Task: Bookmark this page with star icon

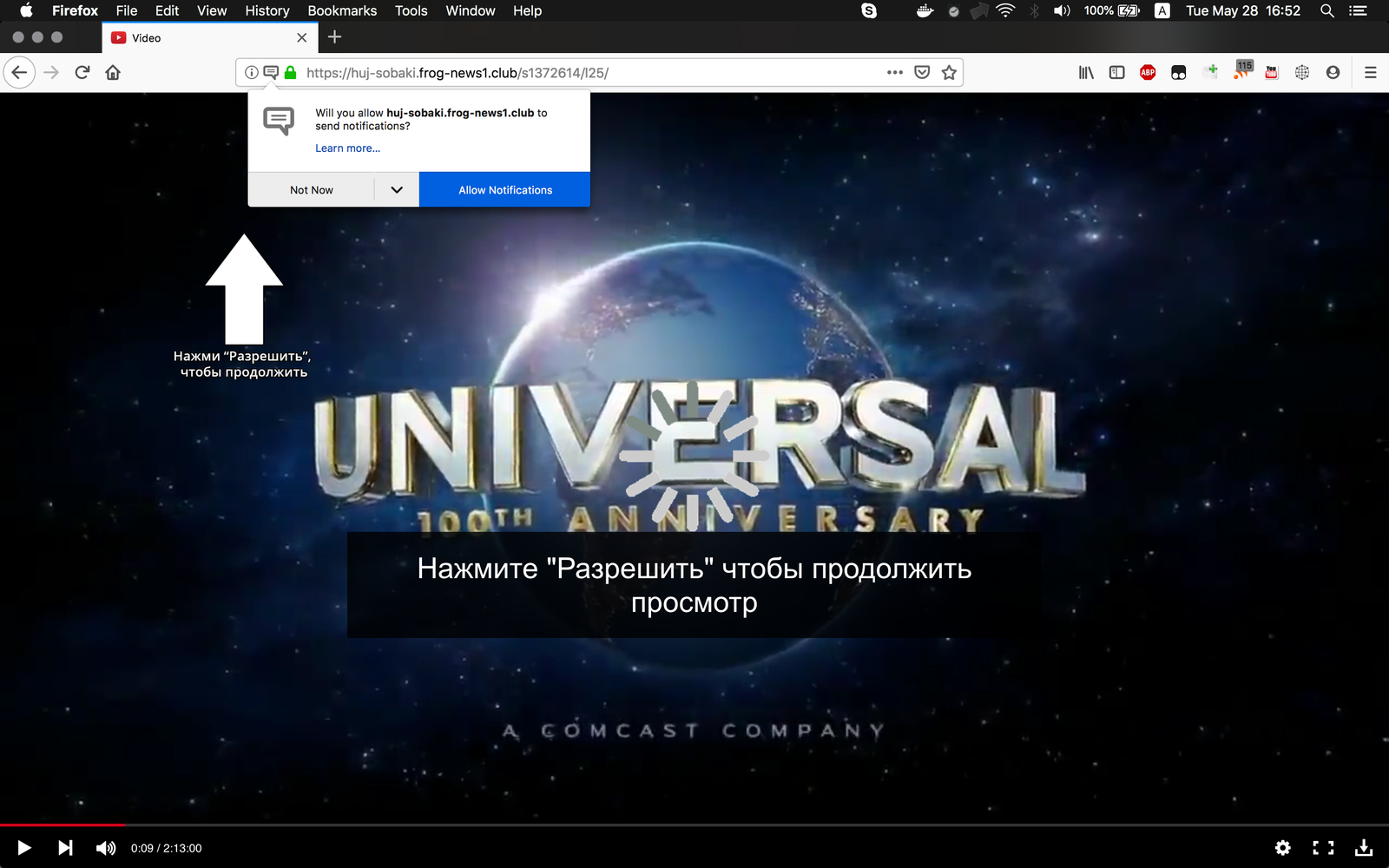Action: pos(949,73)
